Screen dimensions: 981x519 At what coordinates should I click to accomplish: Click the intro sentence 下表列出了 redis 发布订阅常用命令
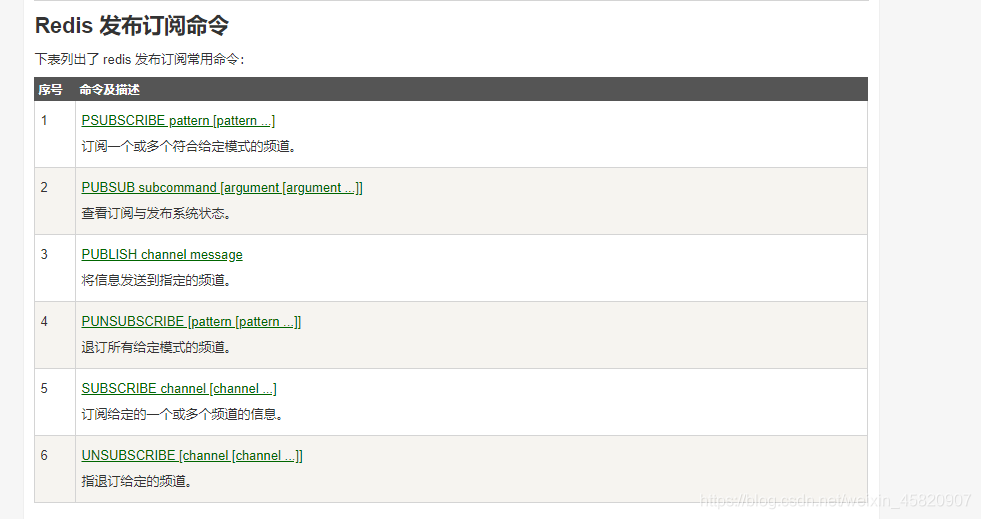pyautogui.click(x=140, y=59)
